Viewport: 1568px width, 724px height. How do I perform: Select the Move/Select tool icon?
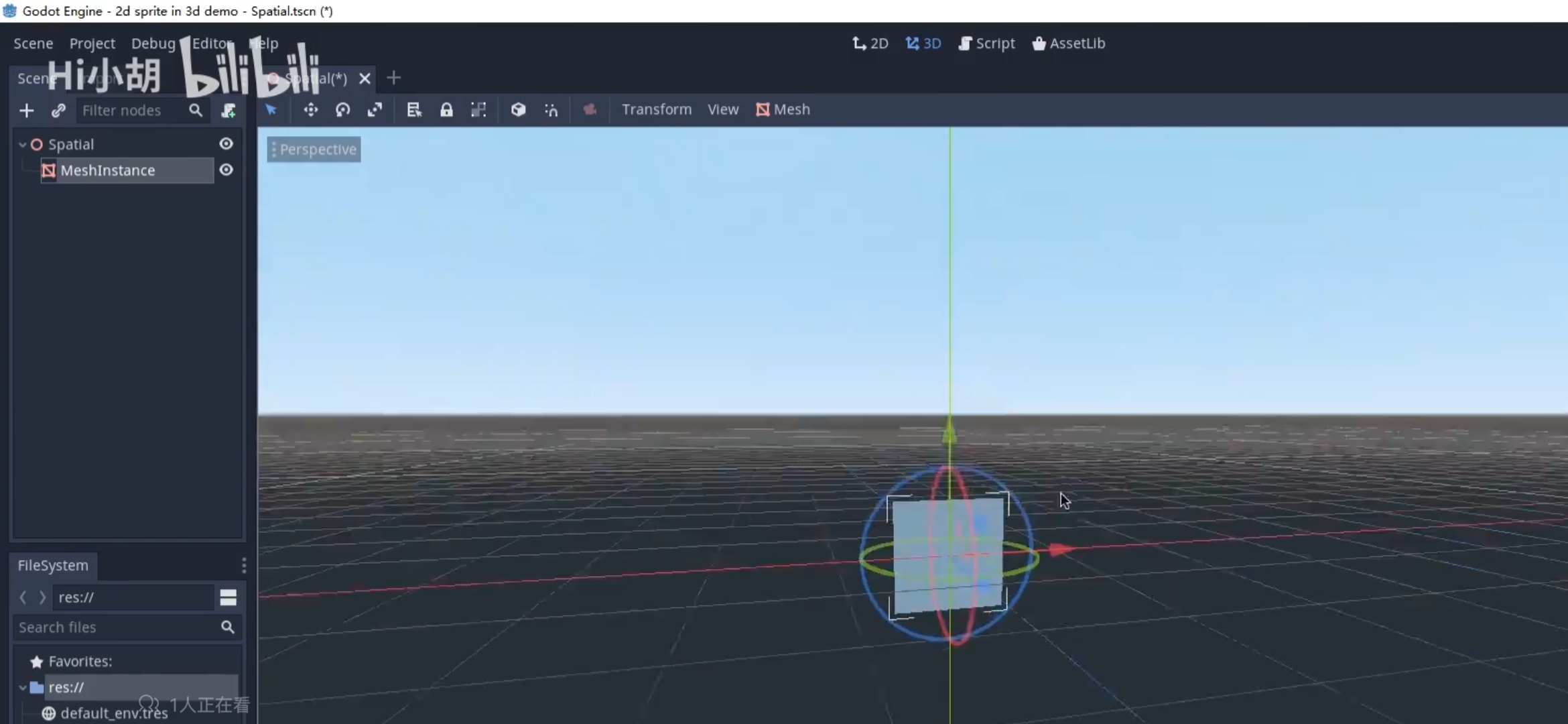point(271,109)
